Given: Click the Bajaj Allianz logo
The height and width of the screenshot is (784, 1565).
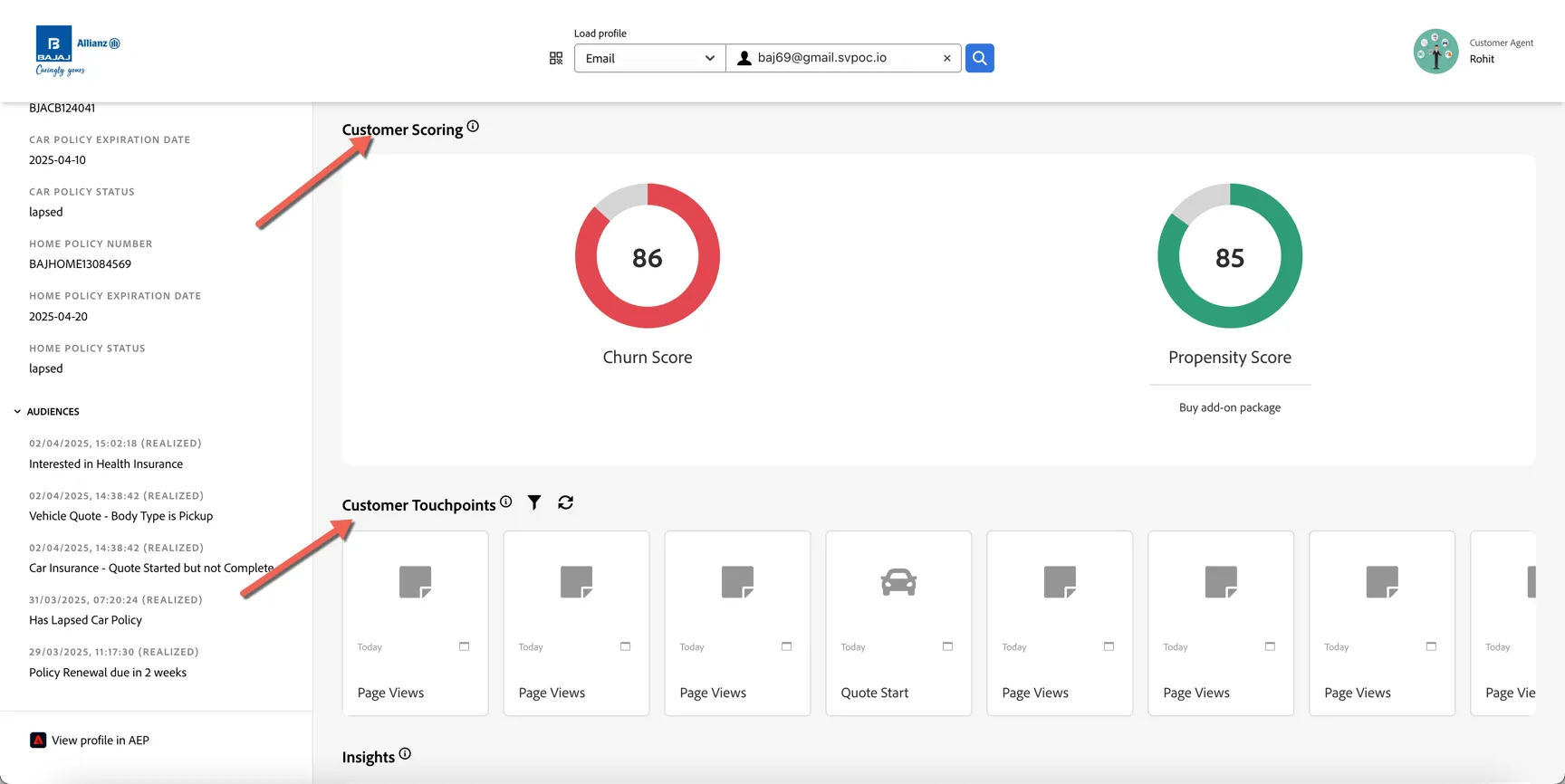Looking at the screenshot, I should pyautogui.click(x=78, y=51).
